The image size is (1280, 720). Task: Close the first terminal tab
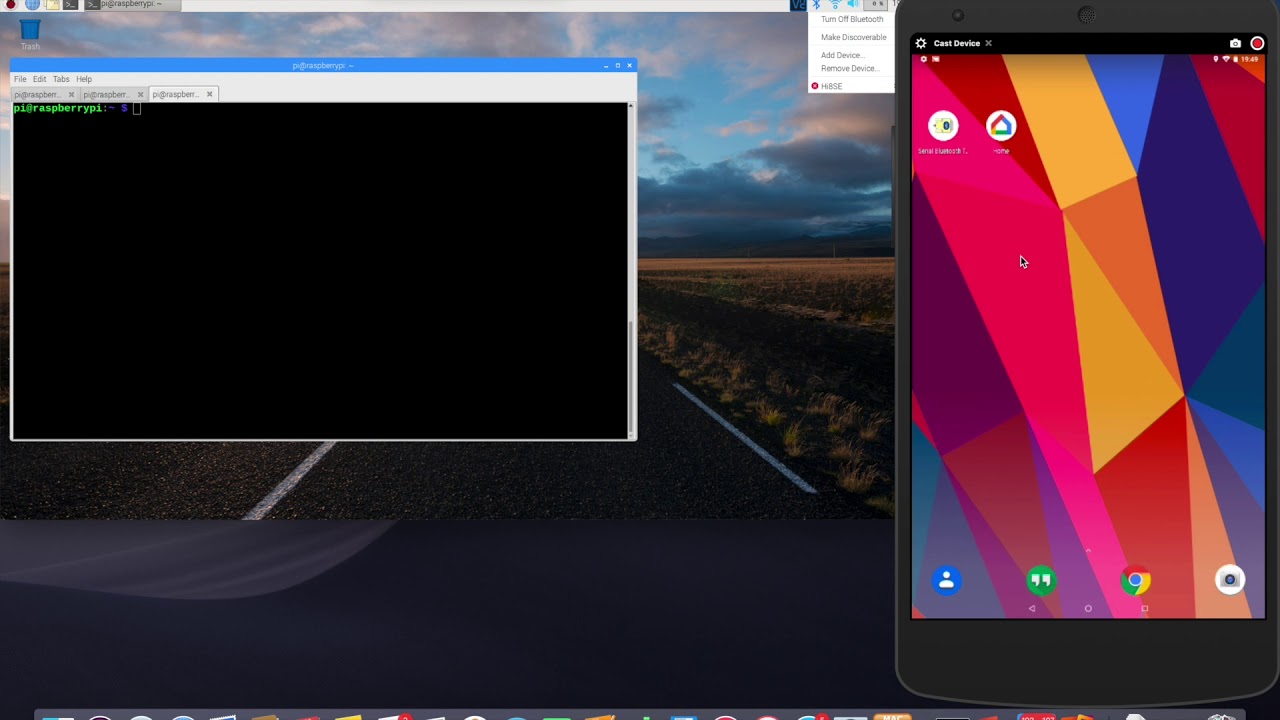tap(71, 94)
